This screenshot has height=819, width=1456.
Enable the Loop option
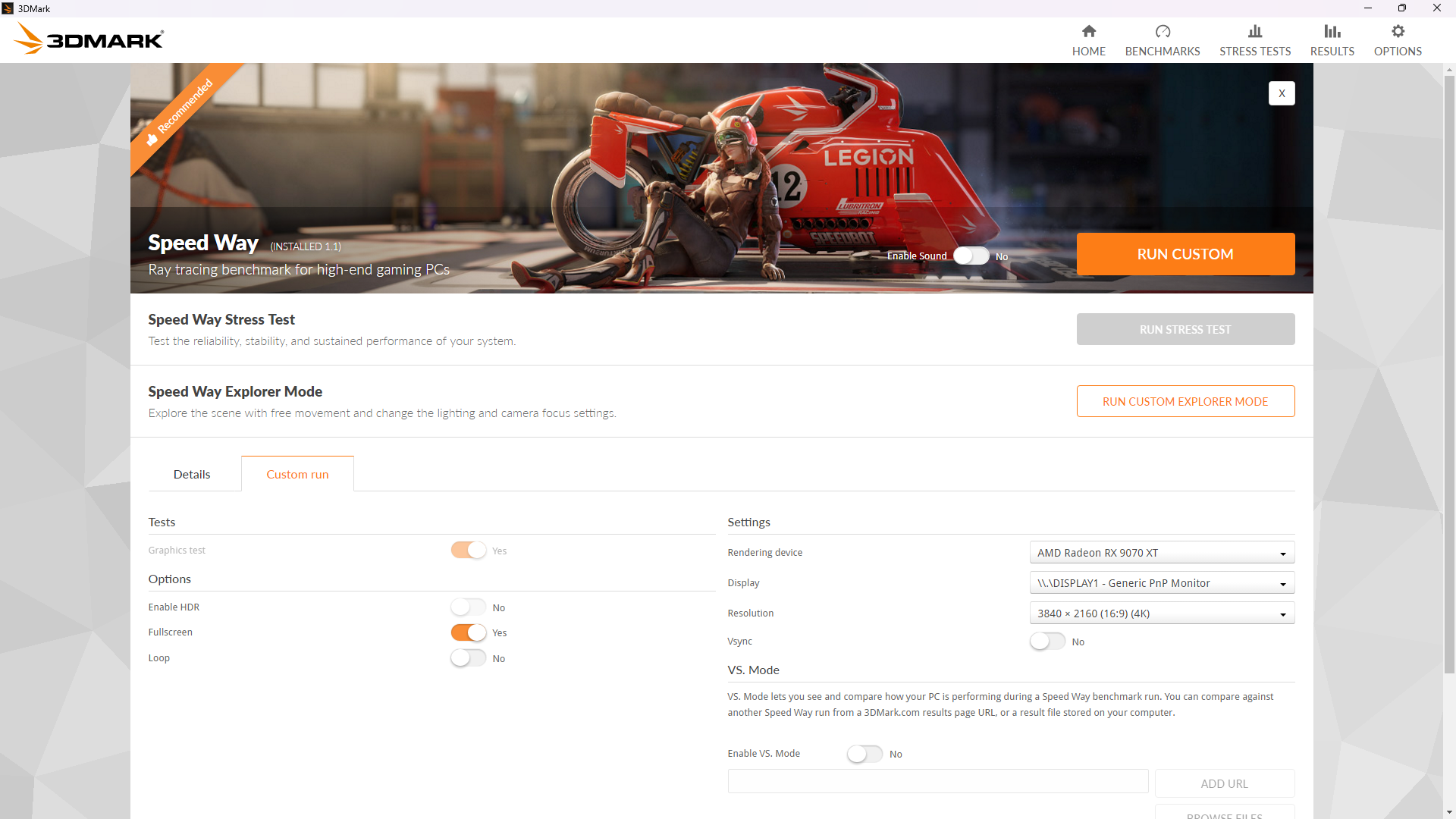[x=468, y=658]
